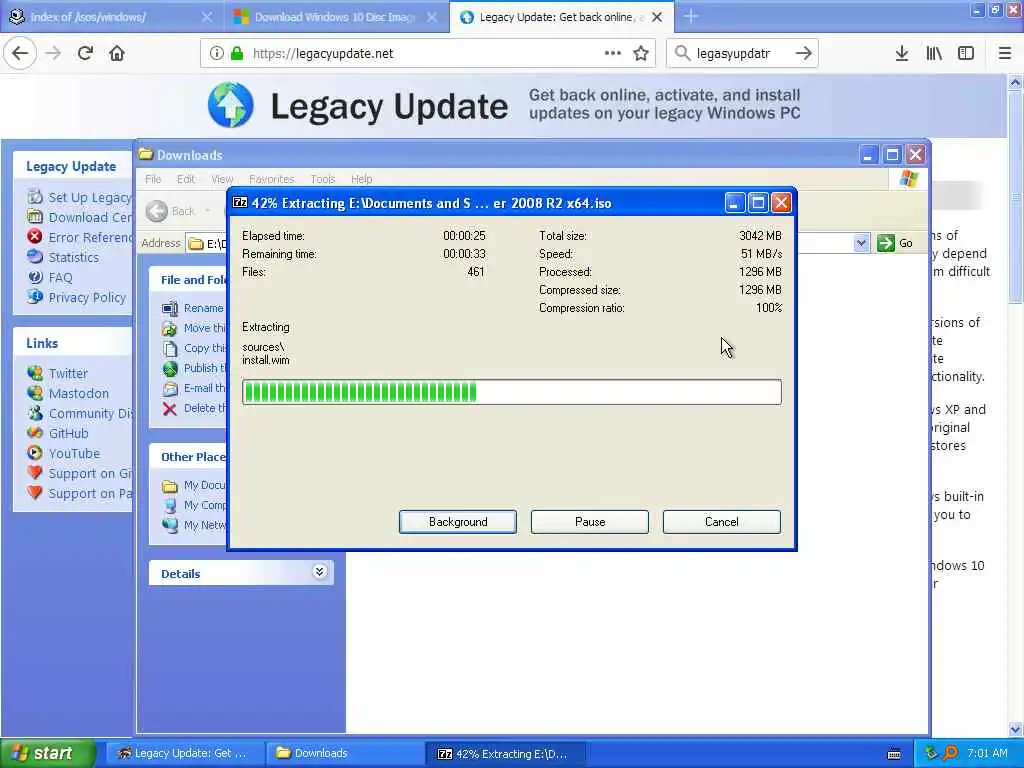1024x768 pixels.
Task: Click on-screen keyboard tray icon
Action: tap(894, 754)
